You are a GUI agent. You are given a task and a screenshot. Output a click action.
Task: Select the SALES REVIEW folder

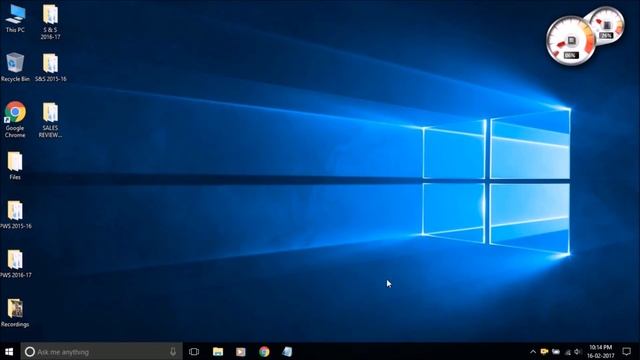point(50,120)
